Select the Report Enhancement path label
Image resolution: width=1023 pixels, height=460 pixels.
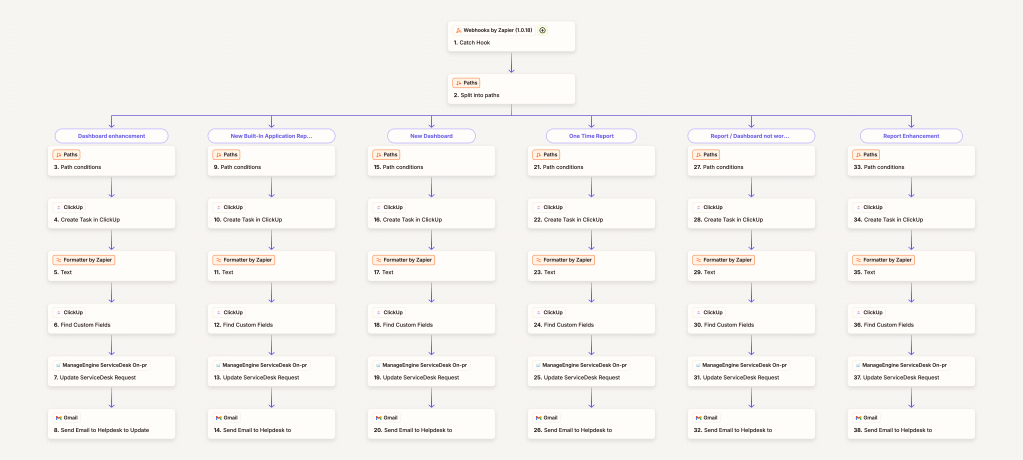(x=910, y=135)
